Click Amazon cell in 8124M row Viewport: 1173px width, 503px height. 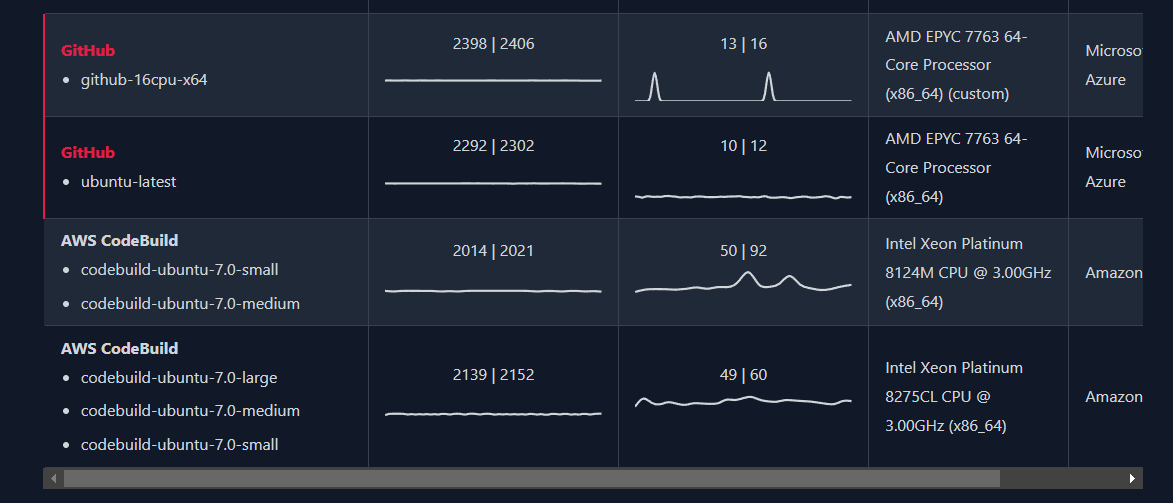[x=1113, y=273]
